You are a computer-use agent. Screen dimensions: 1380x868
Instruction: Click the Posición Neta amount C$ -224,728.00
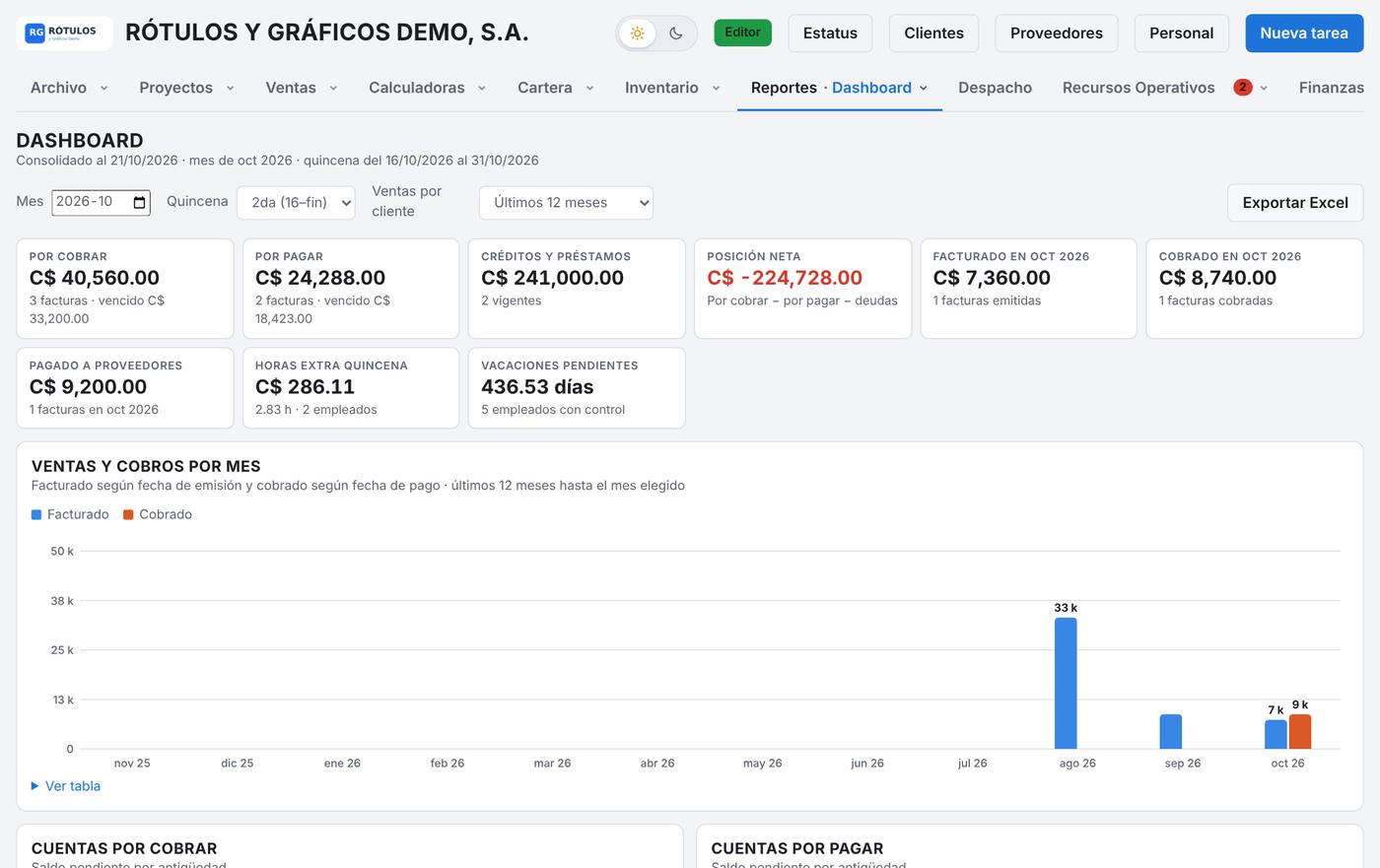point(785,278)
